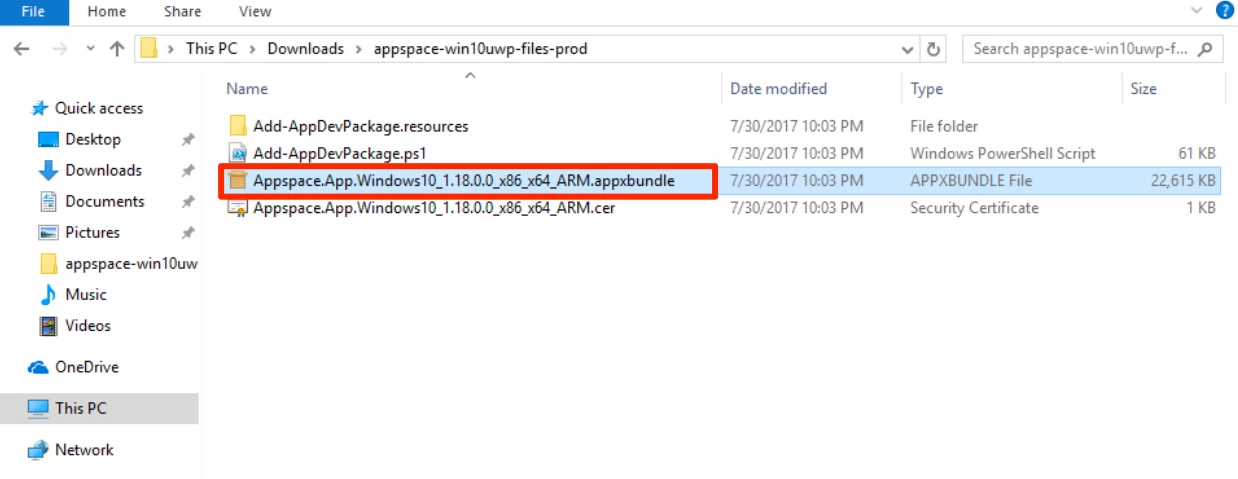Select This PC in the navigation pane
The width and height of the screenshot is (1238, 479).
pyautogui.click(x=81, y=408)
